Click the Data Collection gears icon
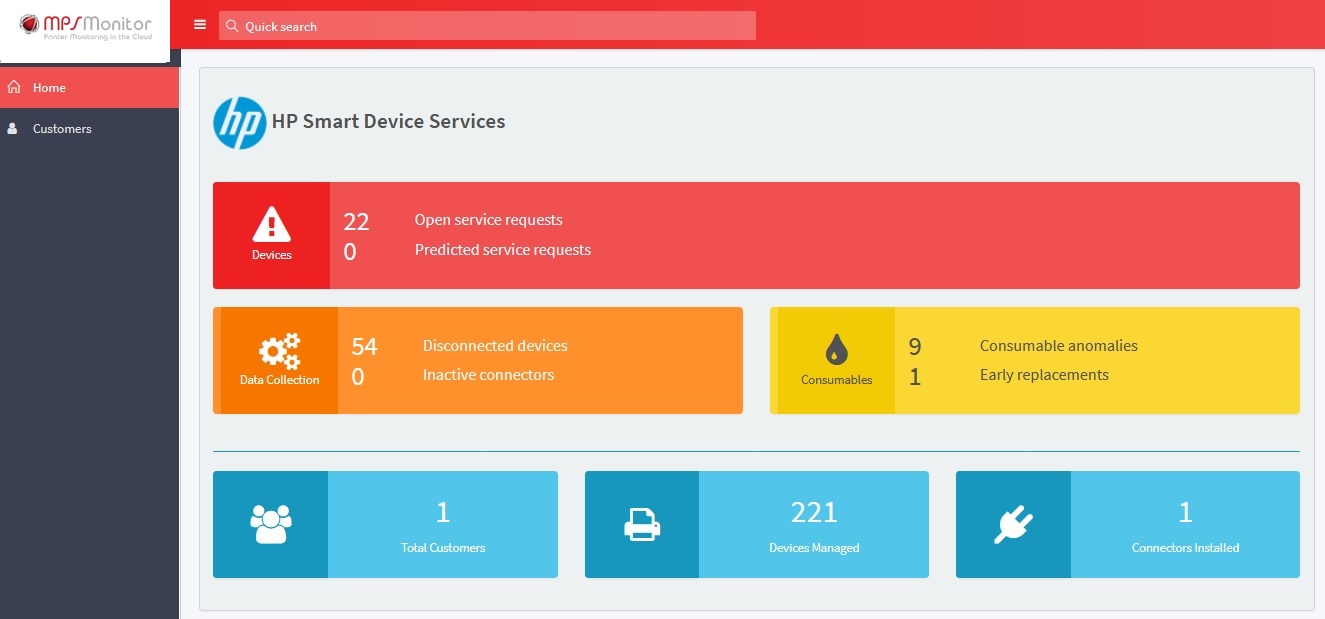Image resolution: width=1325 pixels, height=619 pixels. (x=279, y=351)
